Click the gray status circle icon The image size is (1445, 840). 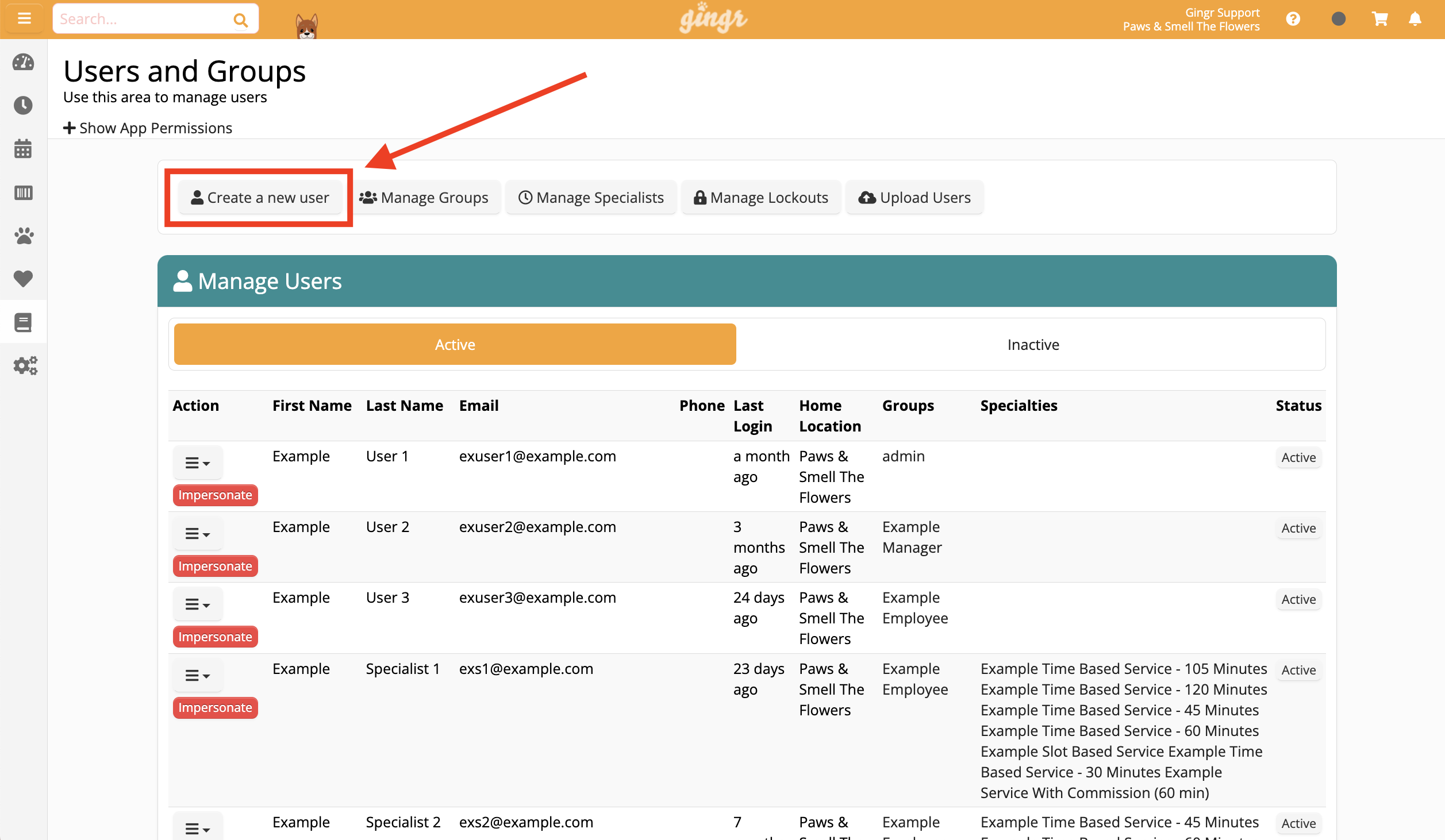click(1339, 19)
